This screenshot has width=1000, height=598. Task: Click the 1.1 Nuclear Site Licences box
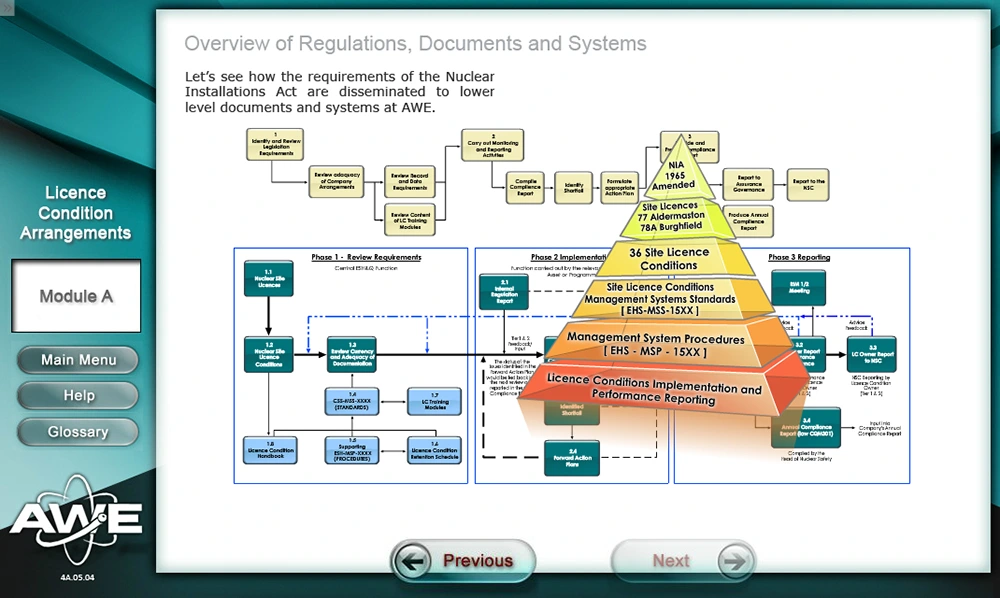click(x=269, y=278)
